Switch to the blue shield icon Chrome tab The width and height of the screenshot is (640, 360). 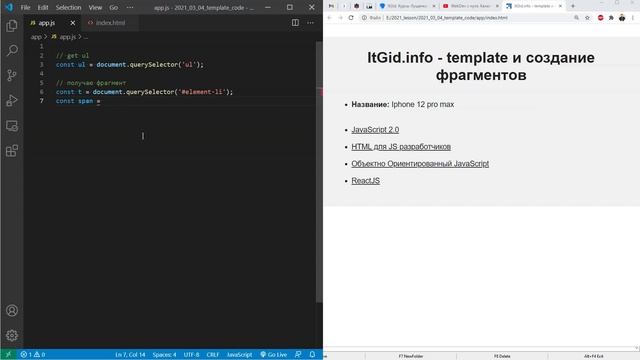[406, 6]
